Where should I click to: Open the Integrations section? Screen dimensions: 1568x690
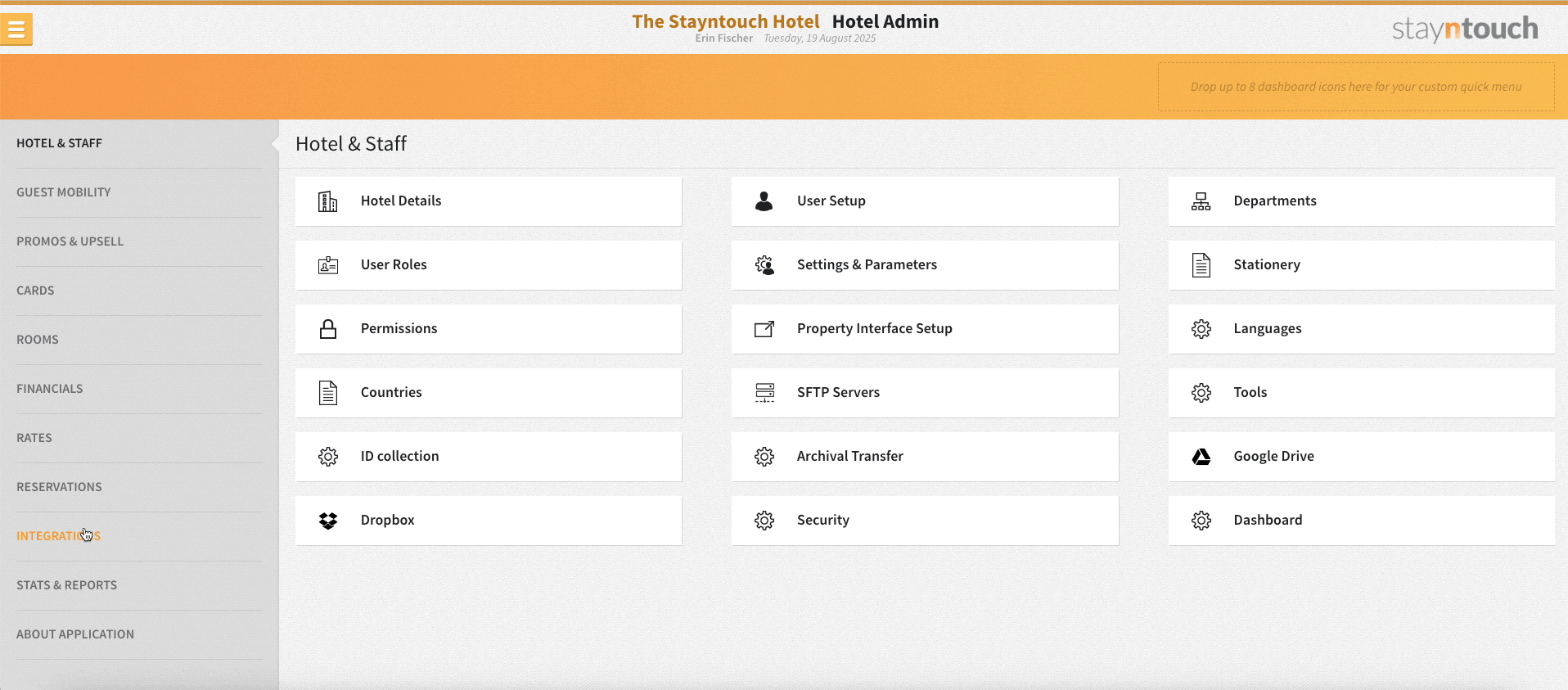[58, 536]
